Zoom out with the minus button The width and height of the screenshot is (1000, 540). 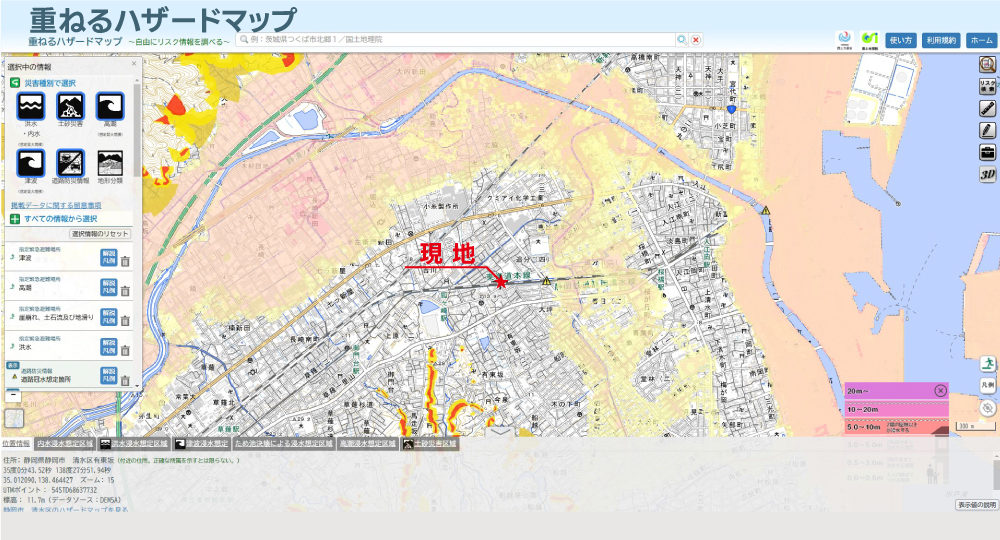(13, 395)
